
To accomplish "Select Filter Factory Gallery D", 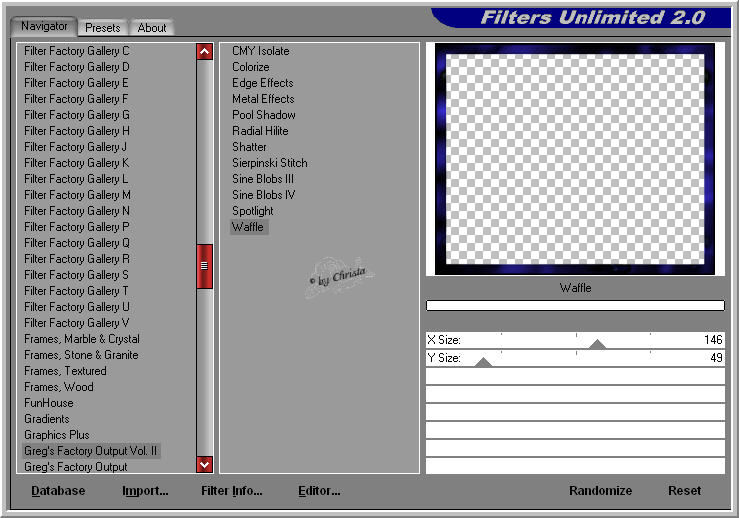I will (77, 67).
